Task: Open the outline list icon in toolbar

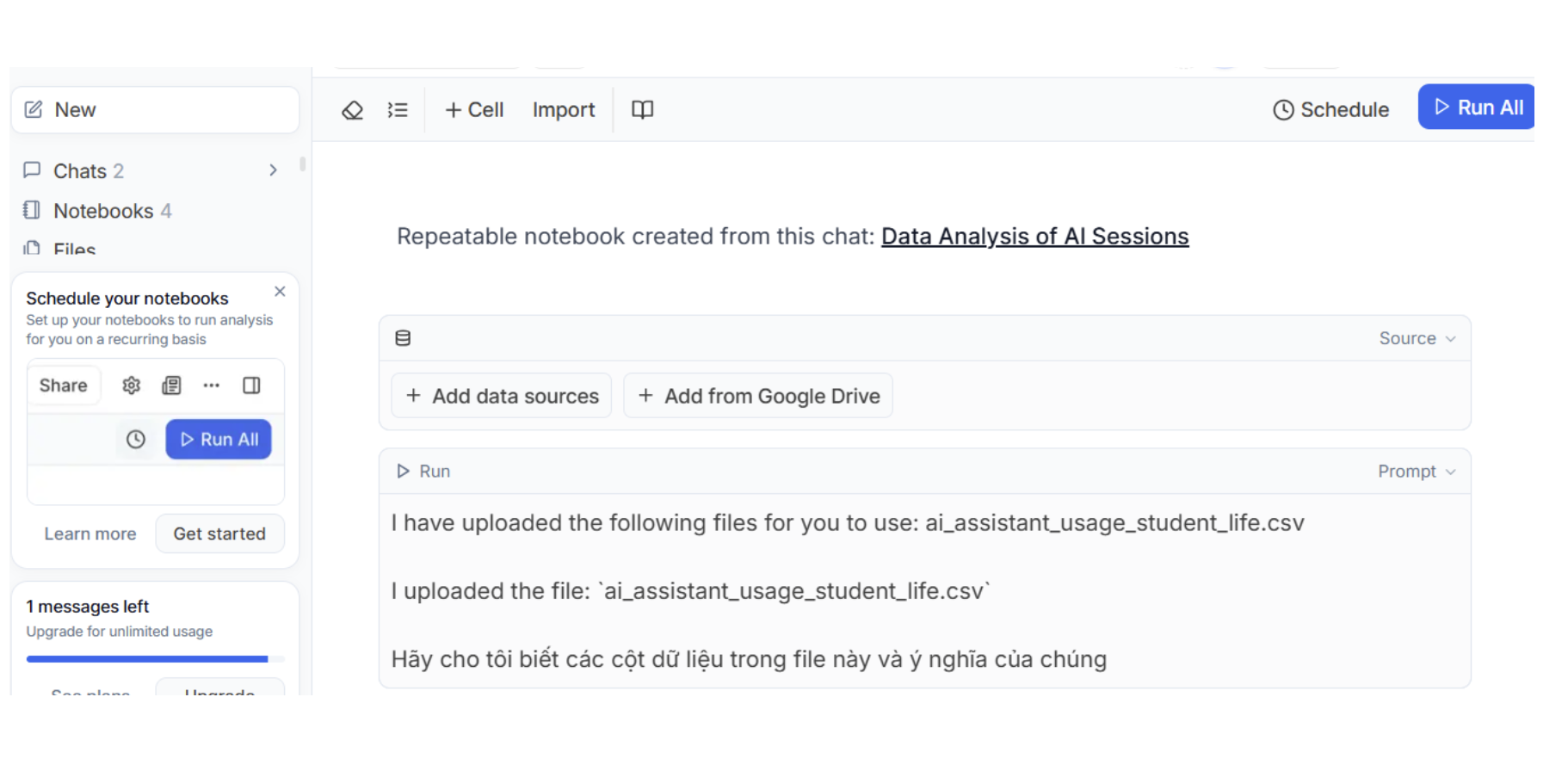Action: tap(398, 110)
